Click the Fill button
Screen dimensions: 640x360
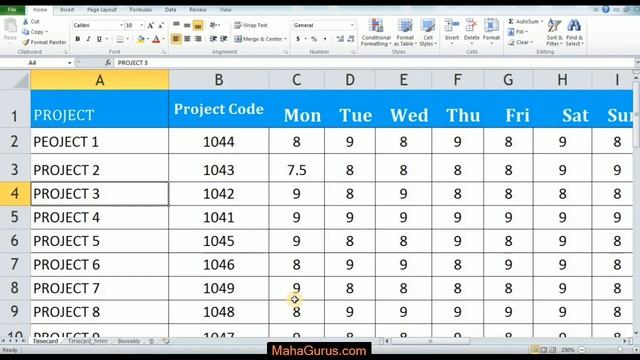click(x=518, y=32)
